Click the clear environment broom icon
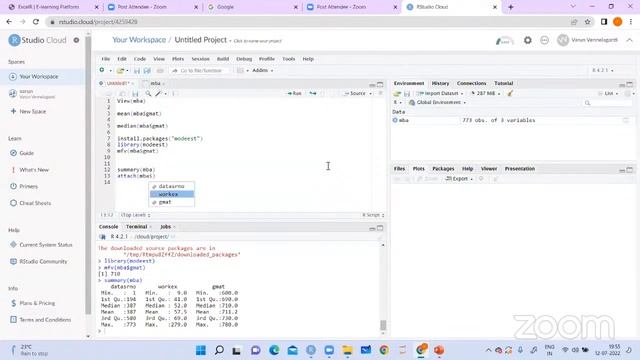640x360 pixels. pos(510,93)
